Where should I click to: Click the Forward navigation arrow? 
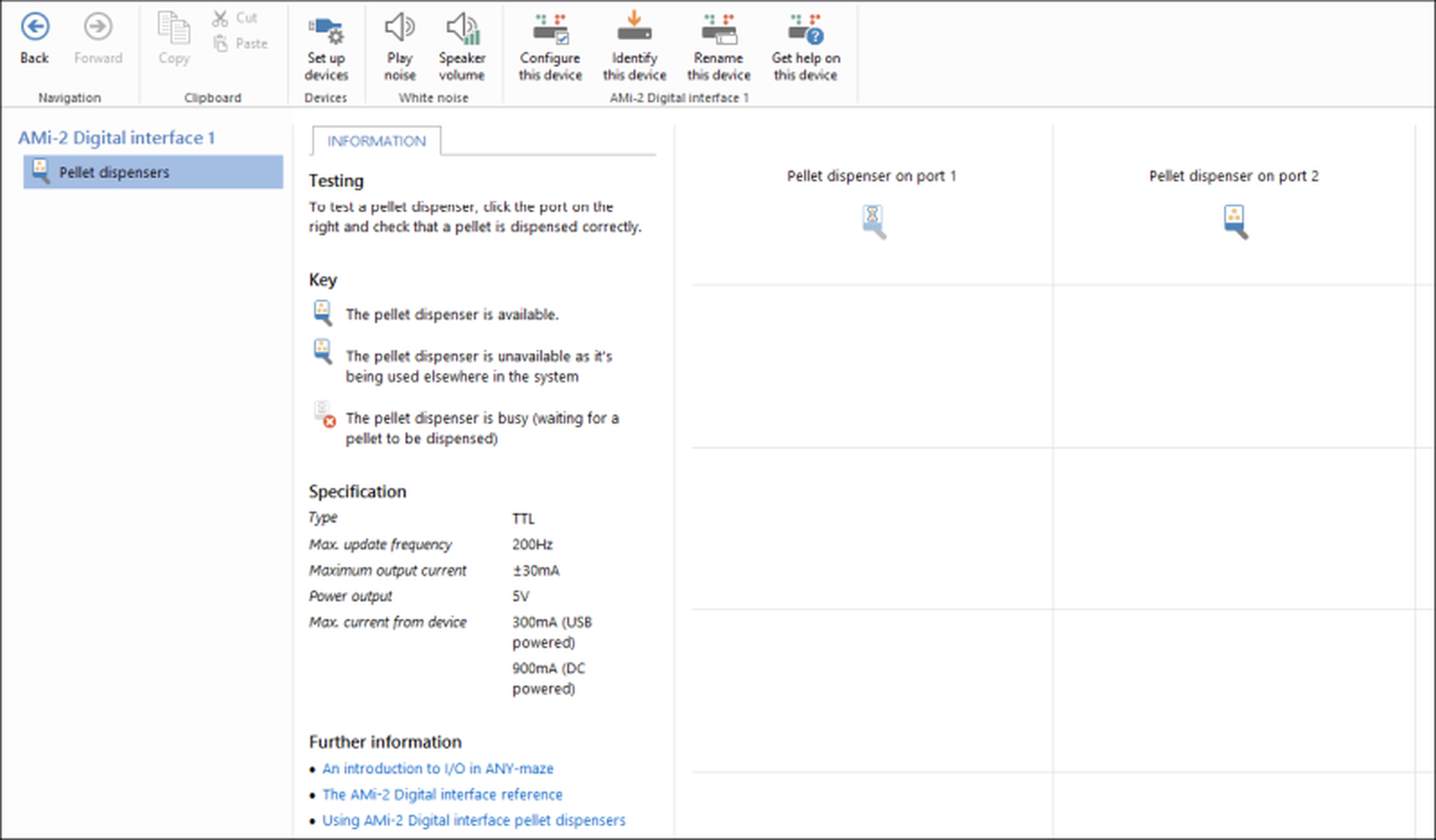pyautogui.click(x=98, y=39)
